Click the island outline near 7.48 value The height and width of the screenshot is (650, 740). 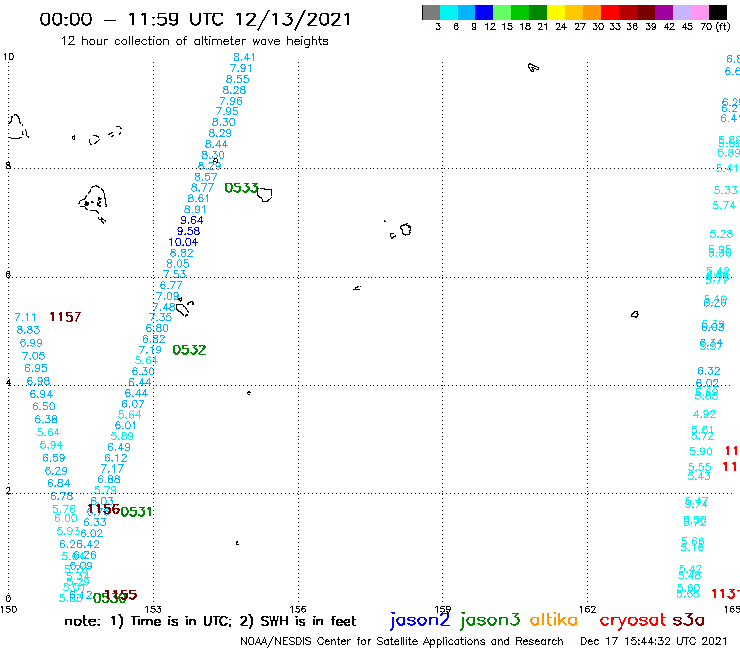point(184,308)
